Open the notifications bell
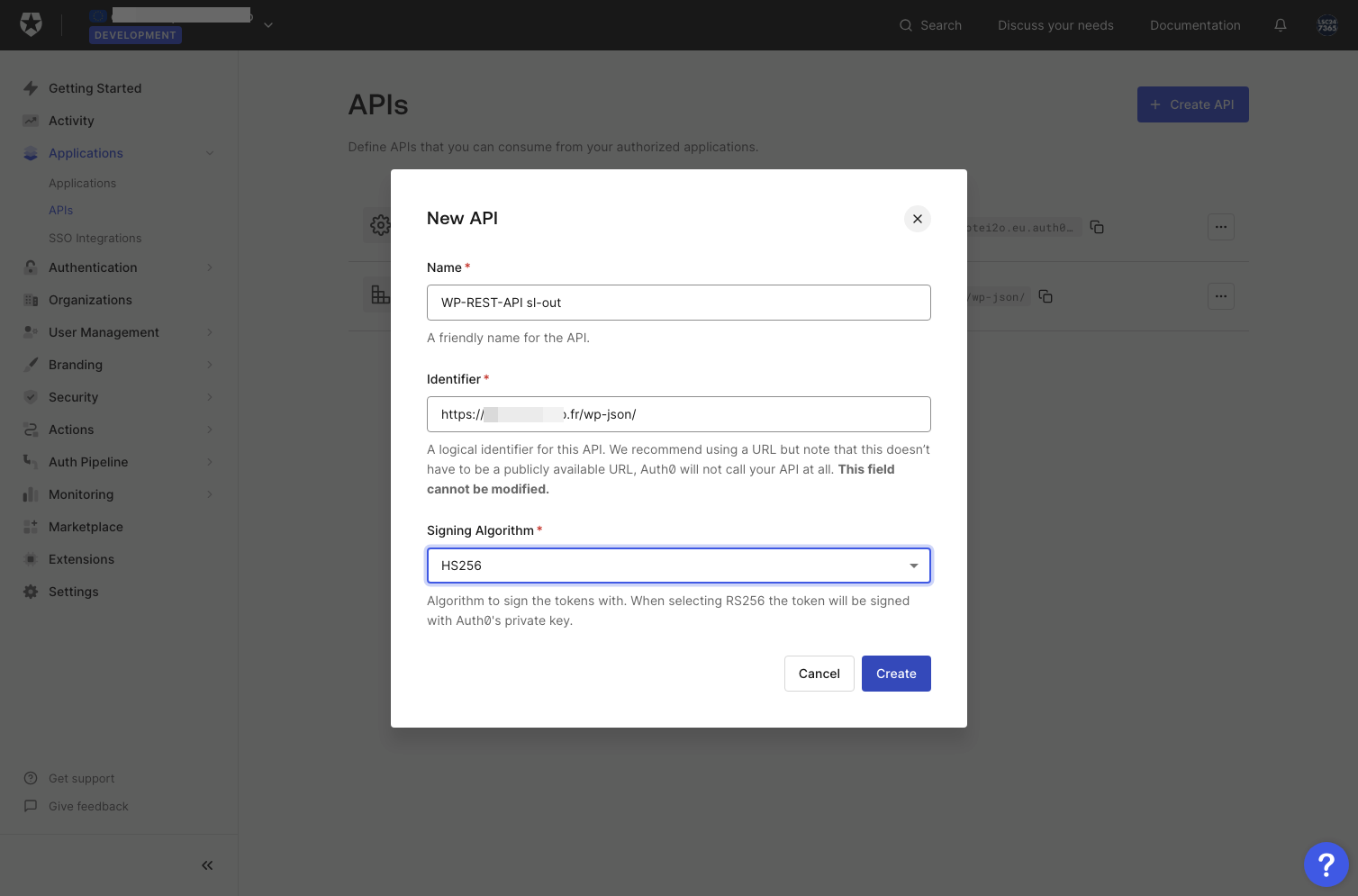Viewport: 1358px width, 896px height. point(1280,25)
